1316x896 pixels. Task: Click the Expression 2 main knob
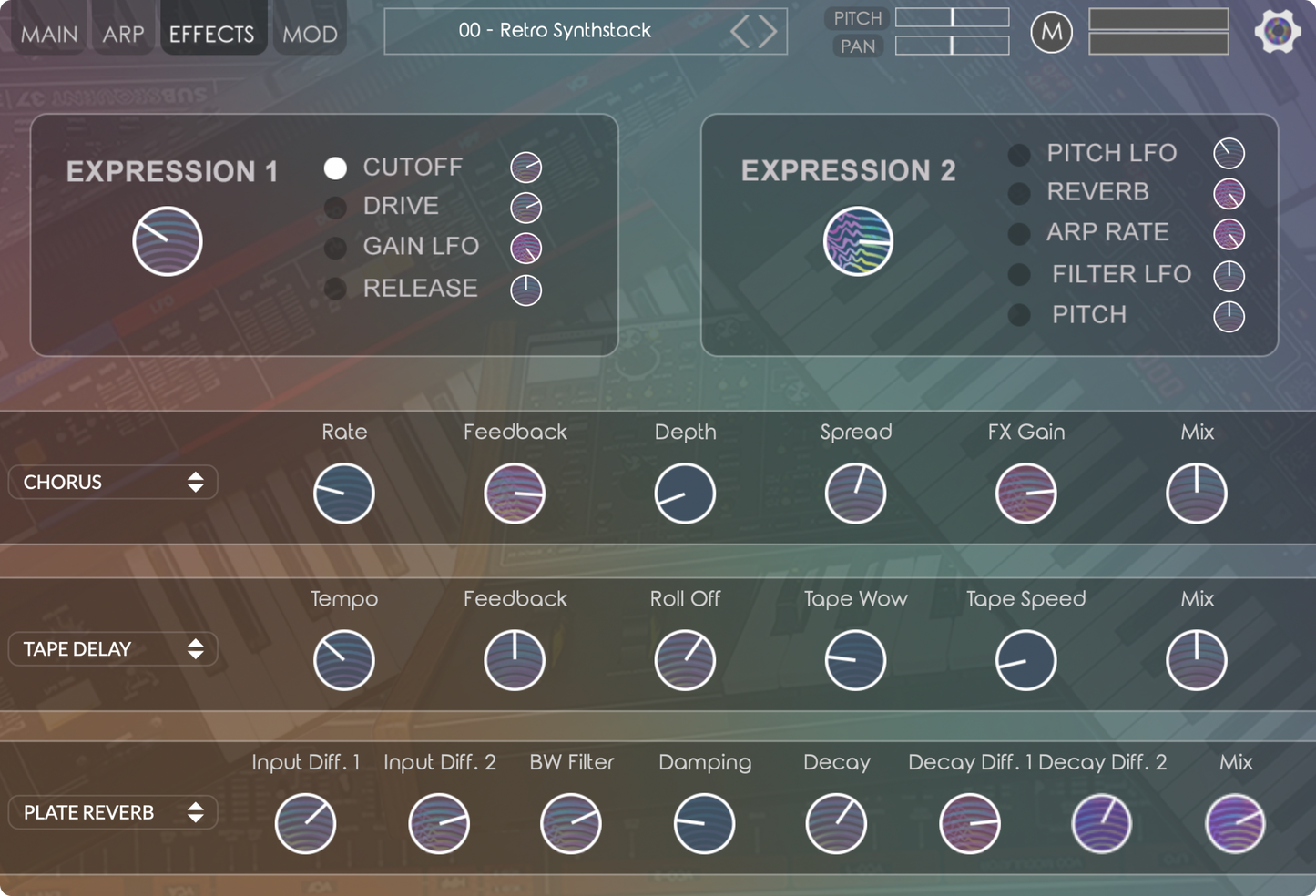(x=858, y=241)
